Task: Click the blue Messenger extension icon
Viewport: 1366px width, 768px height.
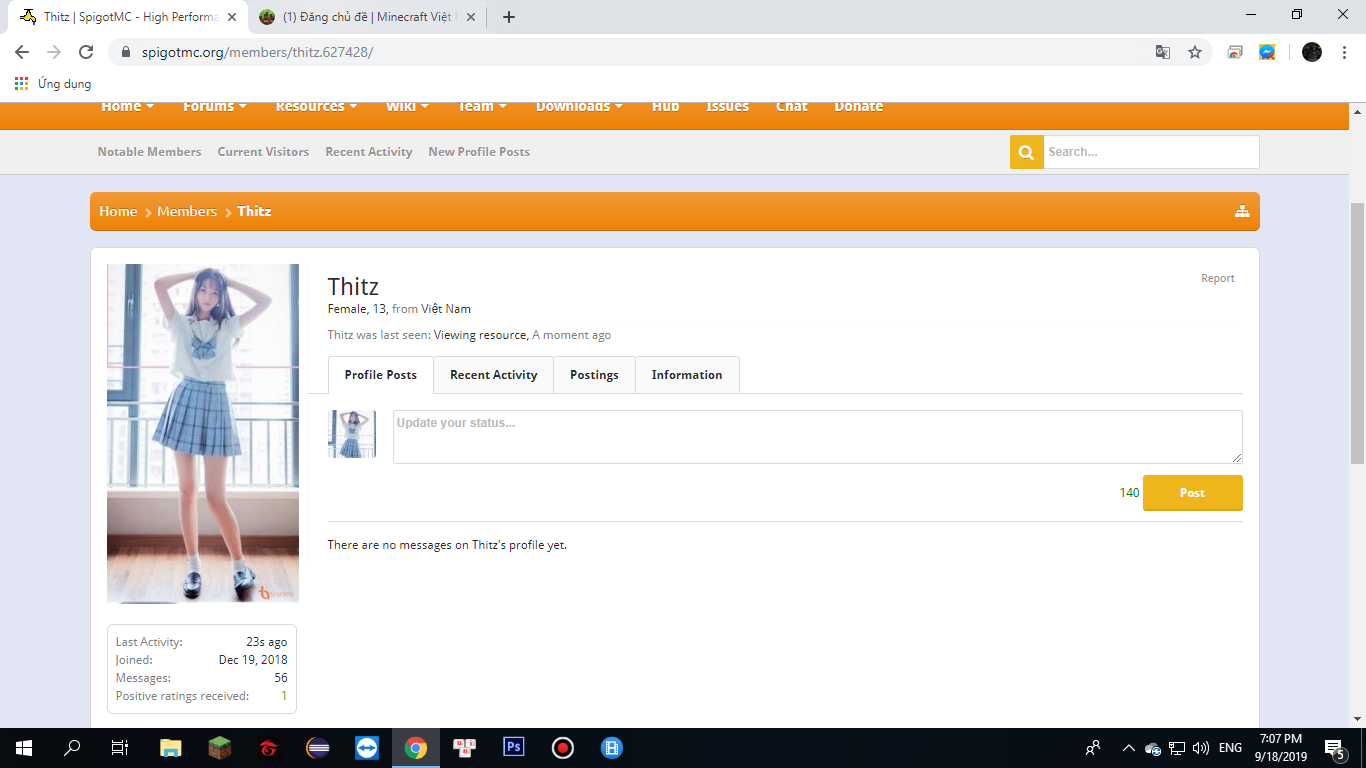Action: click(x=1267, y=52)
